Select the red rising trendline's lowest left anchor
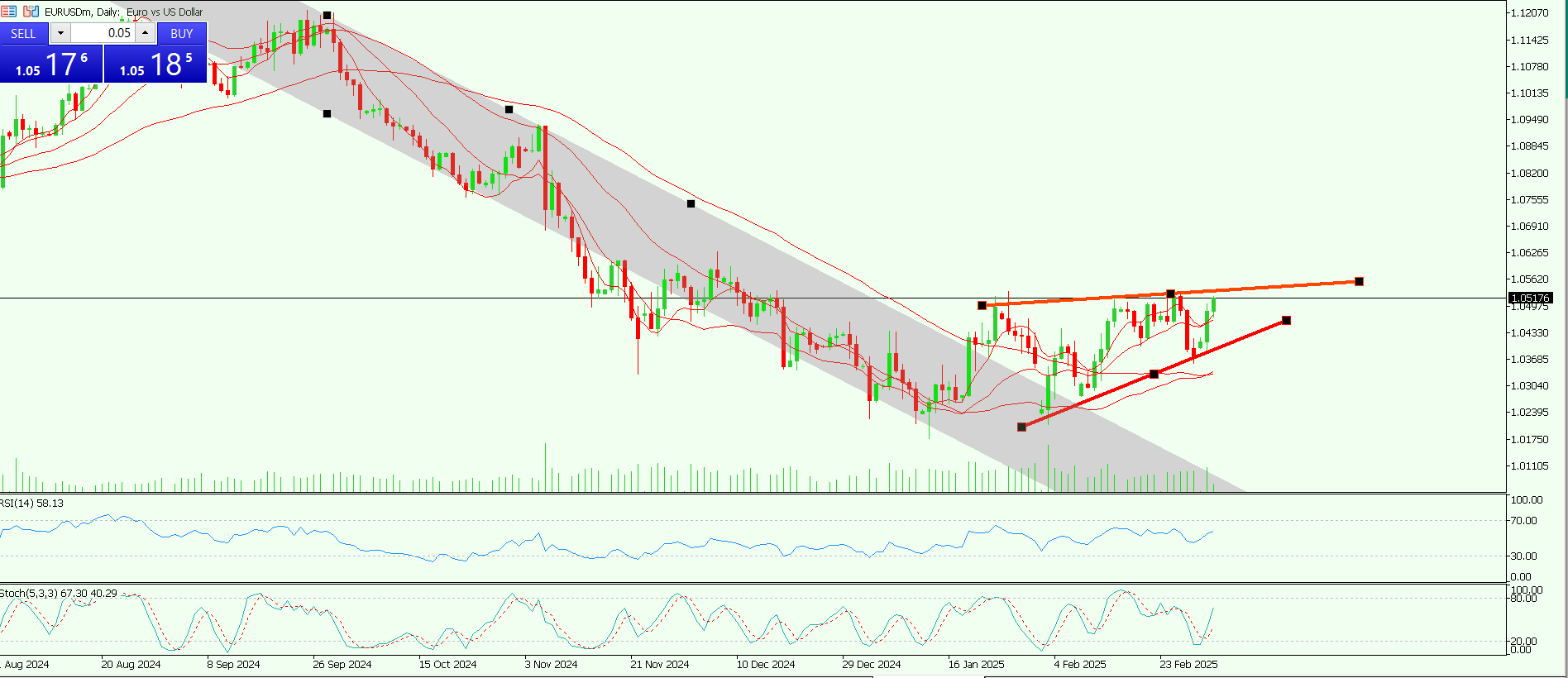The height and width of the screenshot is (678, 1568). point(1021,427)
